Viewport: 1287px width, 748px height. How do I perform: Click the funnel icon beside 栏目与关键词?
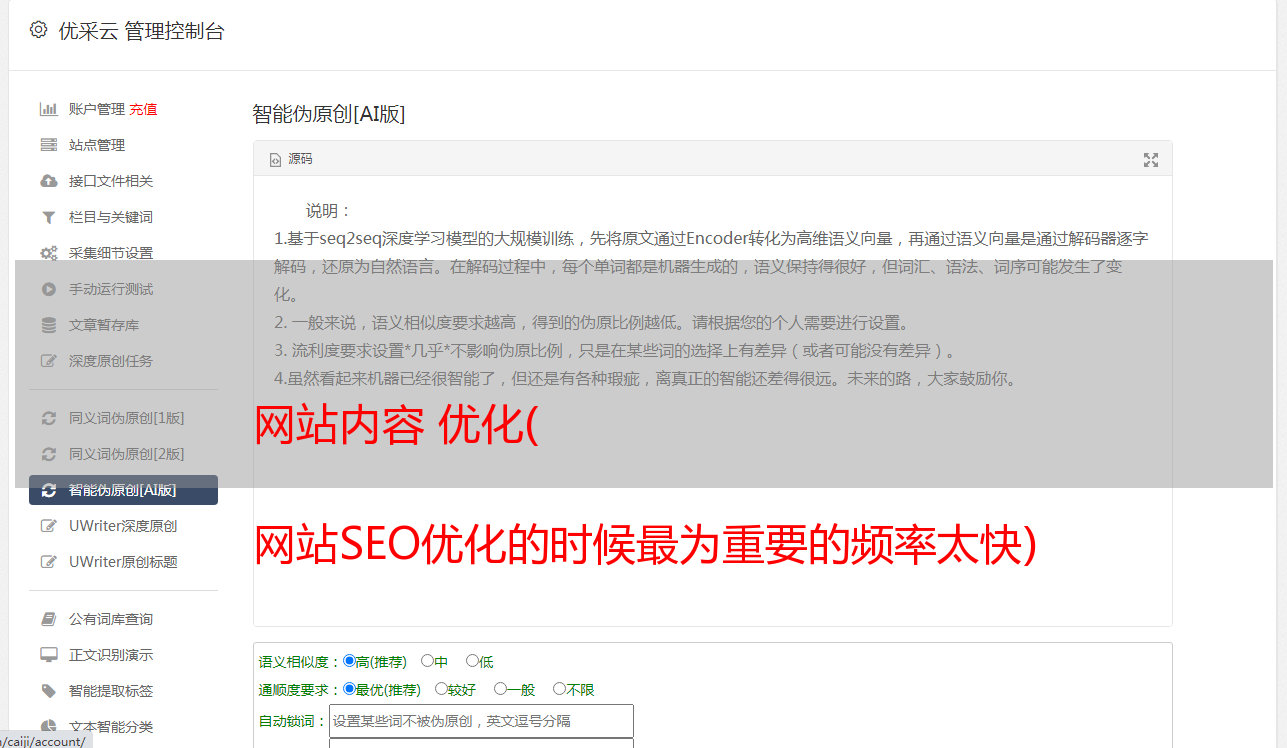click(48, 217)
